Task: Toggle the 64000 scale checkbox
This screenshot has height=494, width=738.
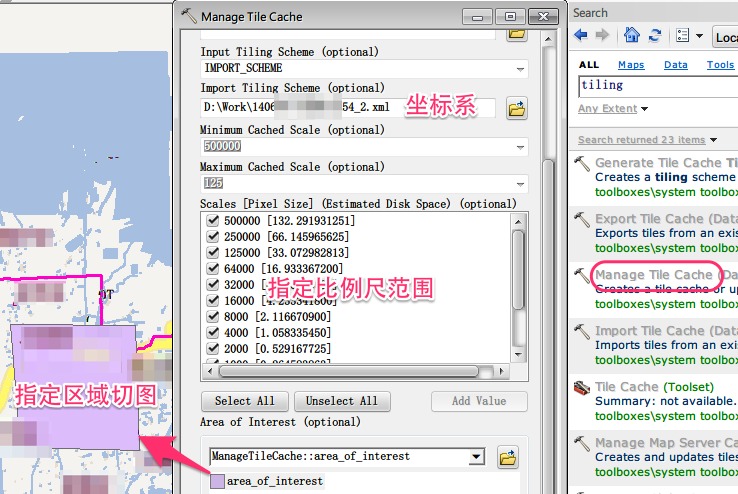Action: 211,269
